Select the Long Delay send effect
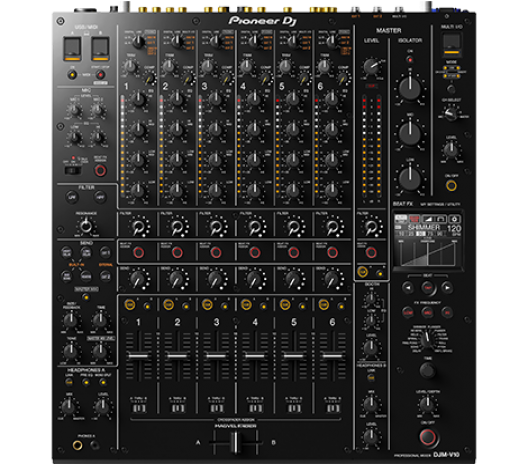The image size is (528, 464). pos(86,252)
